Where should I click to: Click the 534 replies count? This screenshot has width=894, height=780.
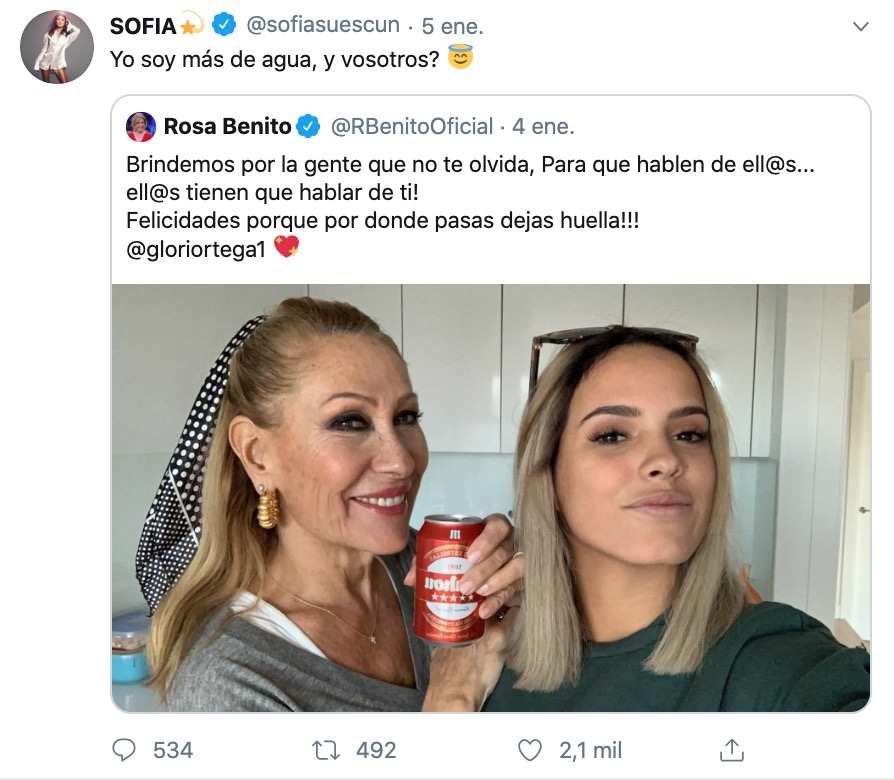(x=172, y=749)
